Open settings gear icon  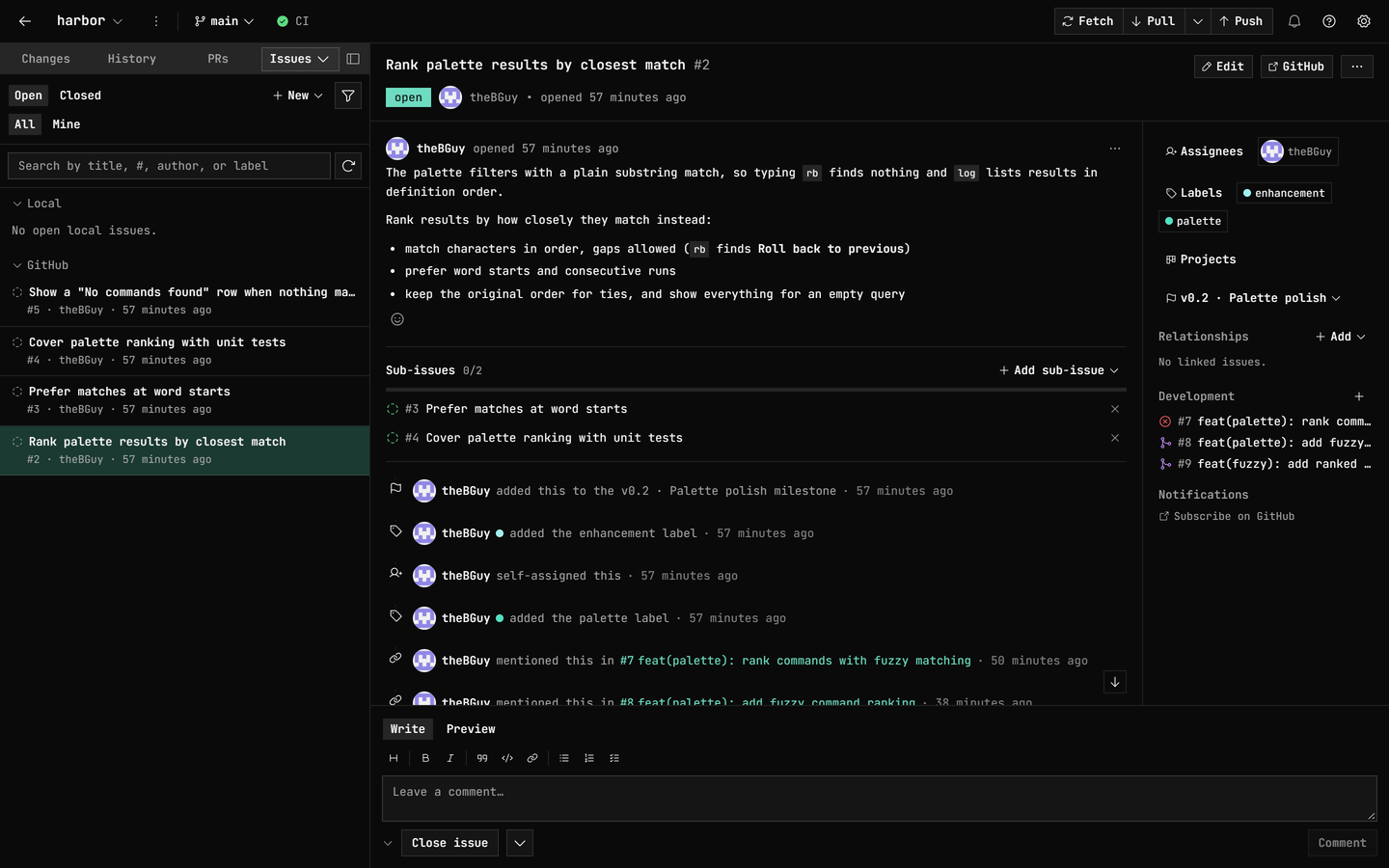[1364, 21]
